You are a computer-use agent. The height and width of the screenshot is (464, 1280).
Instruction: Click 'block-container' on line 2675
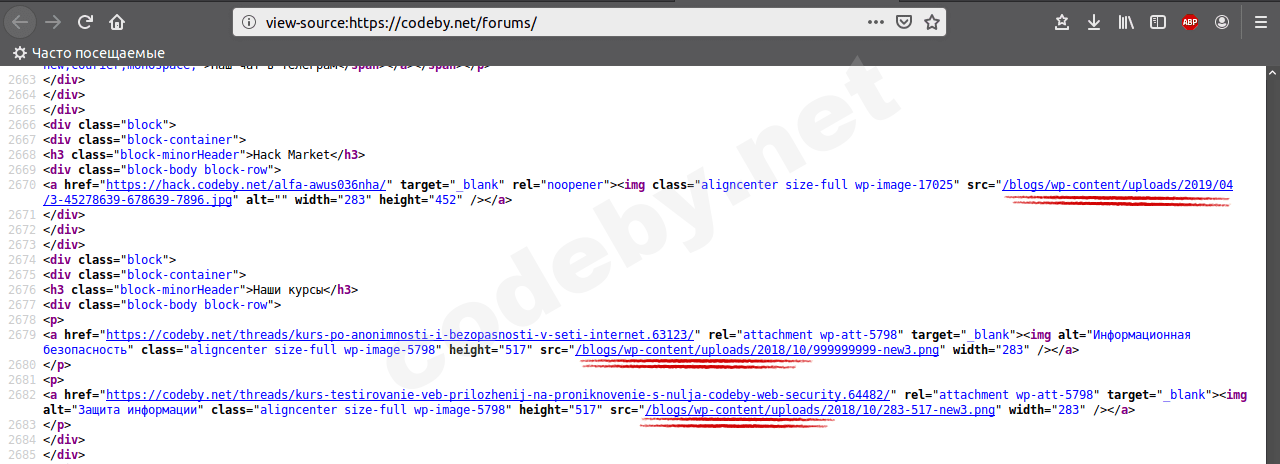coord(180,275)
